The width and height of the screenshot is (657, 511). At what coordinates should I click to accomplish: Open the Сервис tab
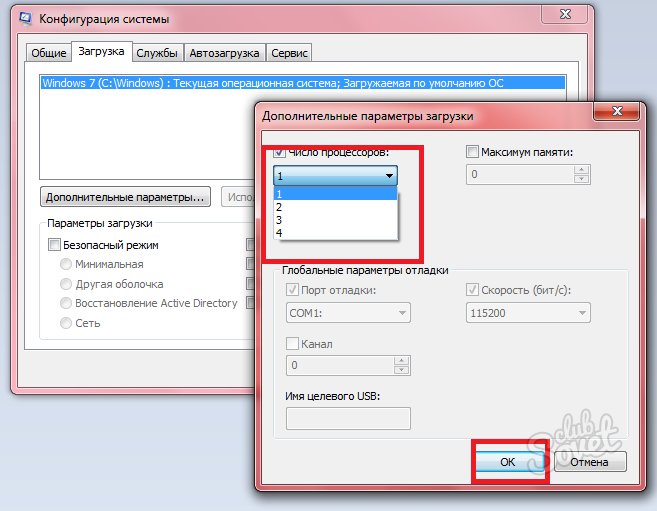click(x=290, y=53)
